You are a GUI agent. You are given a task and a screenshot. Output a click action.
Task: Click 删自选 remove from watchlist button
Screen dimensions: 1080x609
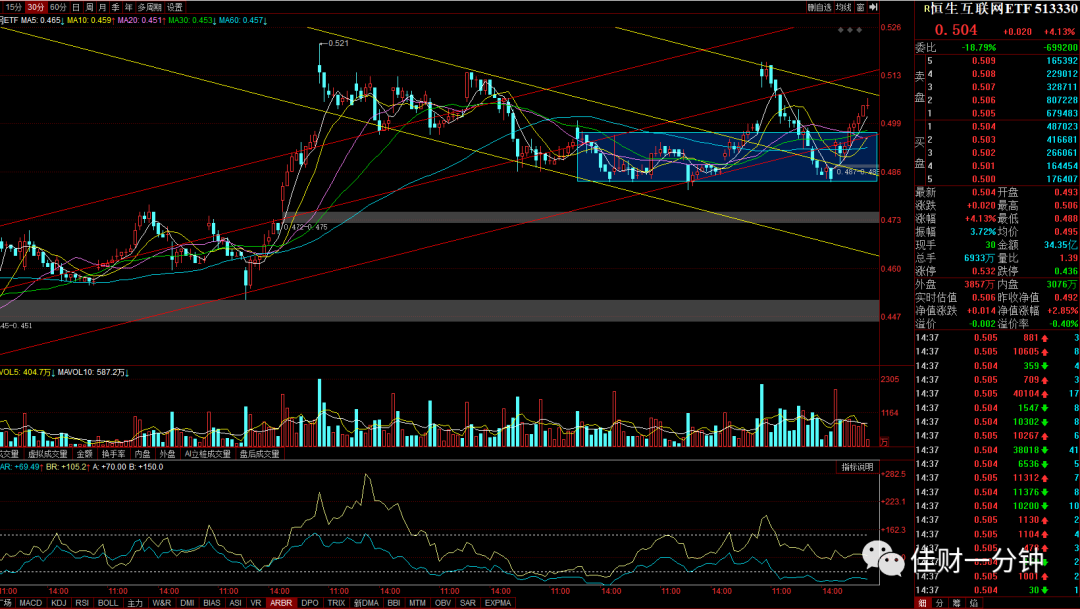[x=819, y=7]
